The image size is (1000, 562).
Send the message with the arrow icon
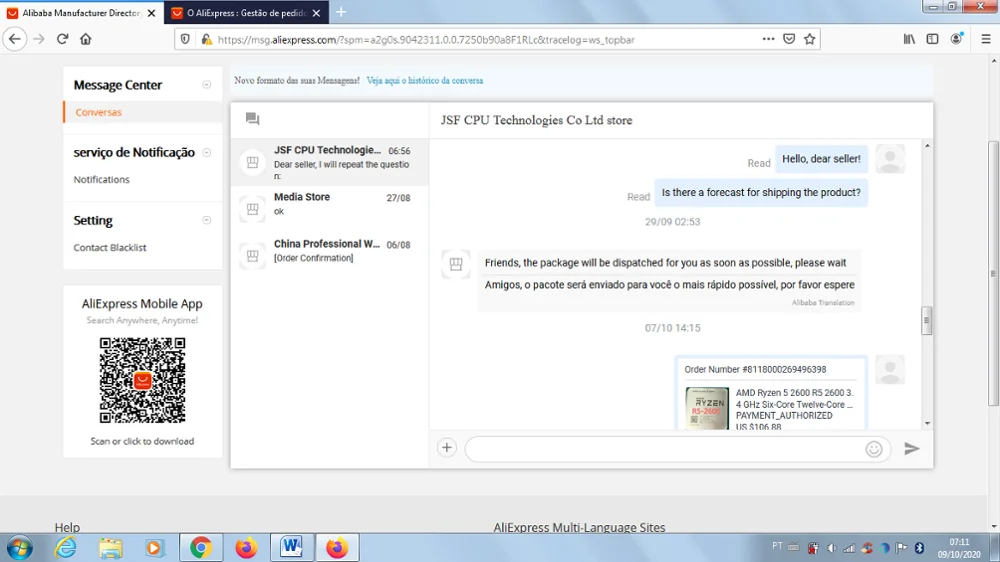tap(912, 448)
